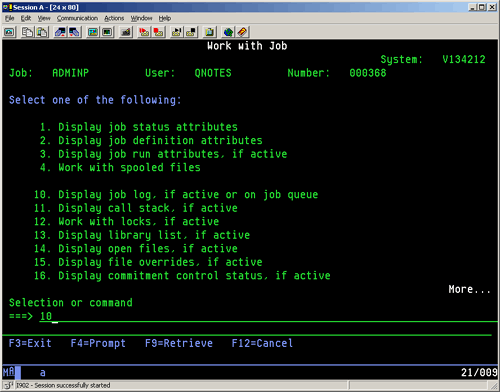This screenshot has width=500, height=392.
Task: Select option 16 Display commitment control status
Action: click(182, 276)
